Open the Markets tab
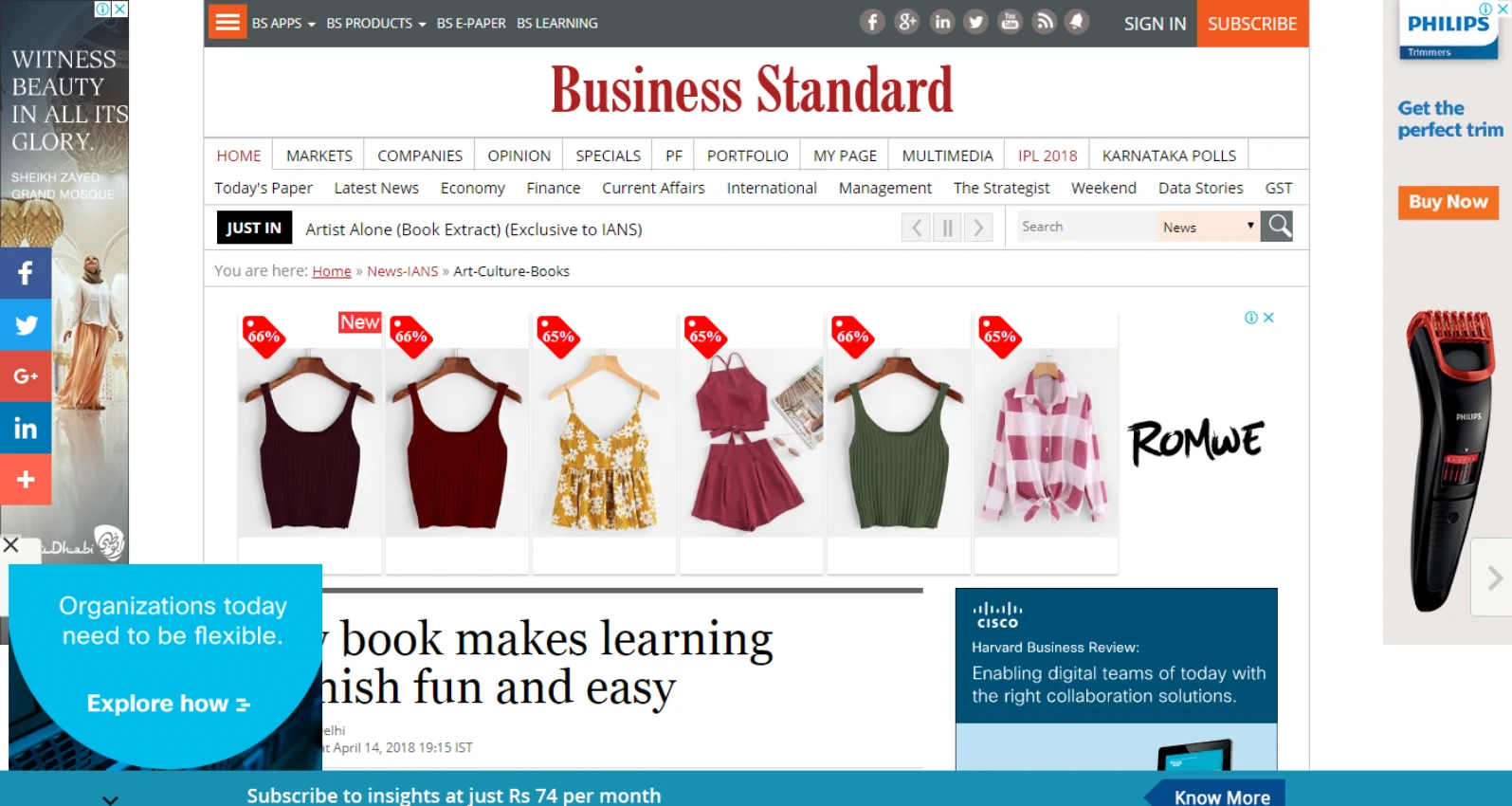The image size is (1512, 806). tap(319, 156)
